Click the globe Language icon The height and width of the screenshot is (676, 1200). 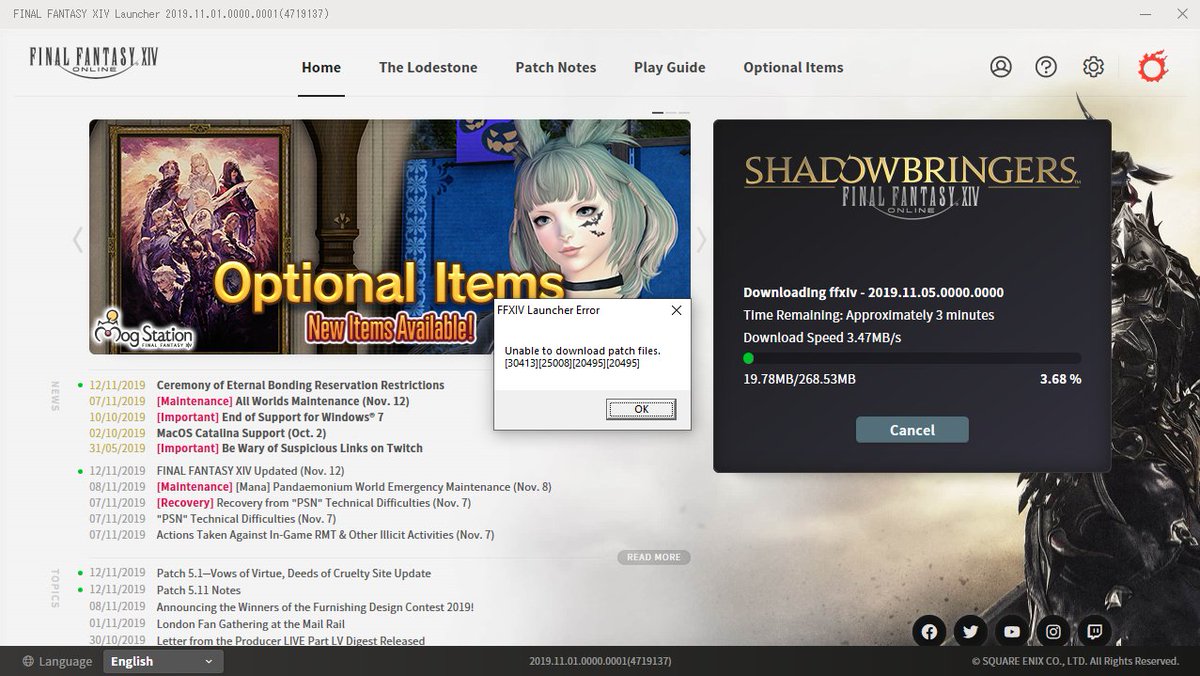pyautogui.click(x=29, y=661)
